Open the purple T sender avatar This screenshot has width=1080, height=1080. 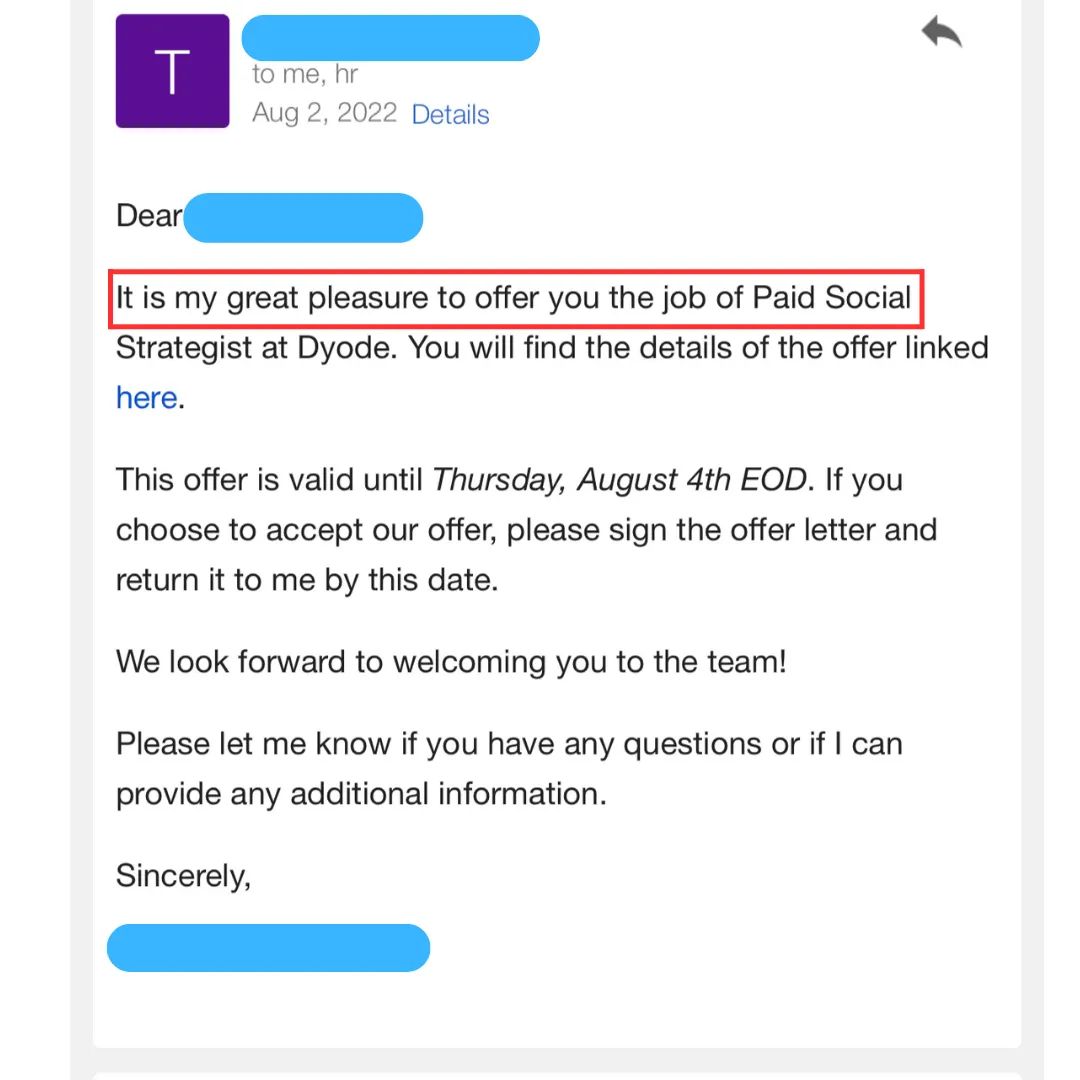pos(172,71)
